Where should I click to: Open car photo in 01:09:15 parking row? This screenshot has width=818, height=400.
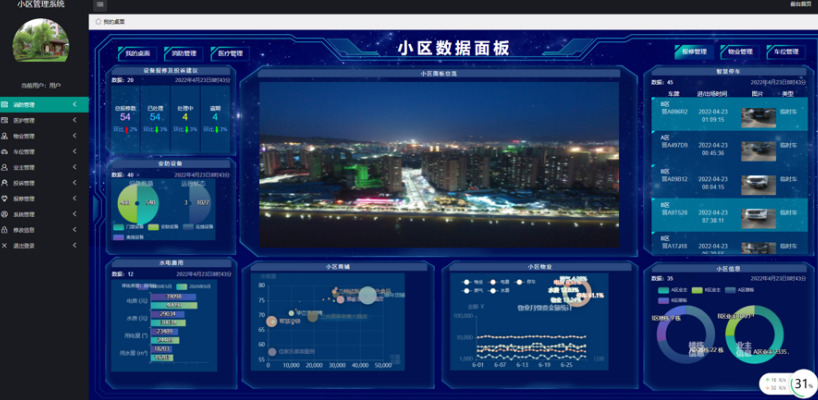pos(758,118)
